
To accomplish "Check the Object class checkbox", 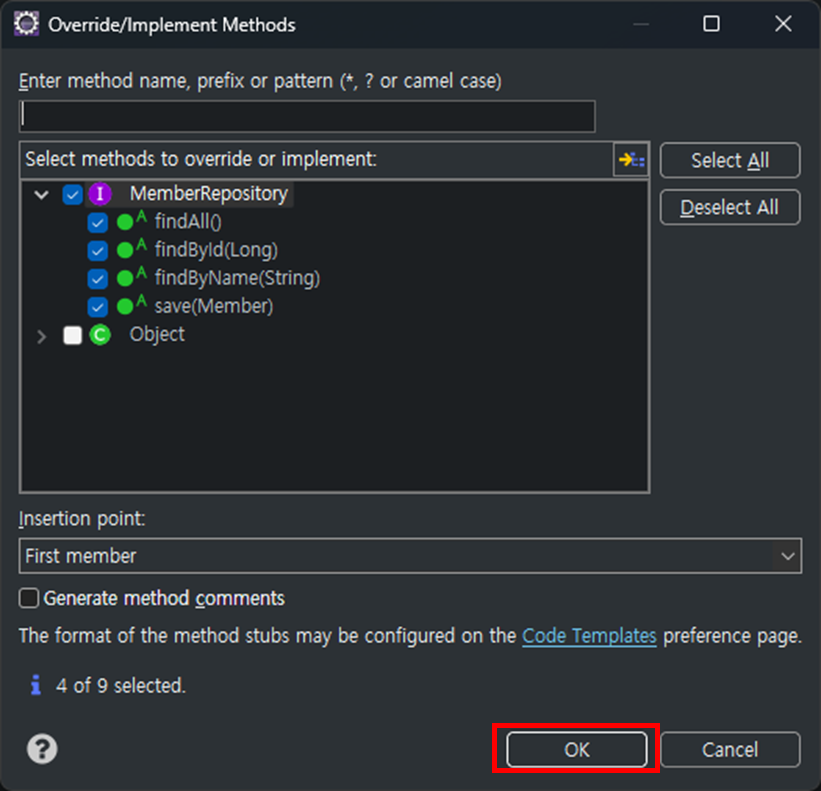I will 72,335.
